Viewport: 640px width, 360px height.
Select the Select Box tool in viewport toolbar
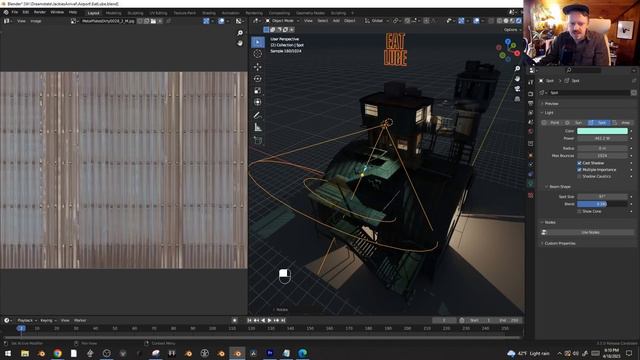coord(258,42)
